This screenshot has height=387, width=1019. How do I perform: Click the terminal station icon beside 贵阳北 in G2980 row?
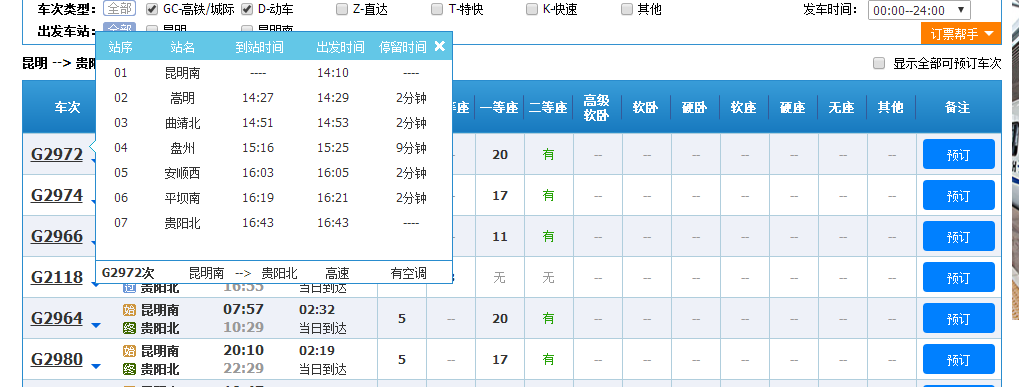(x=129, y=369)
